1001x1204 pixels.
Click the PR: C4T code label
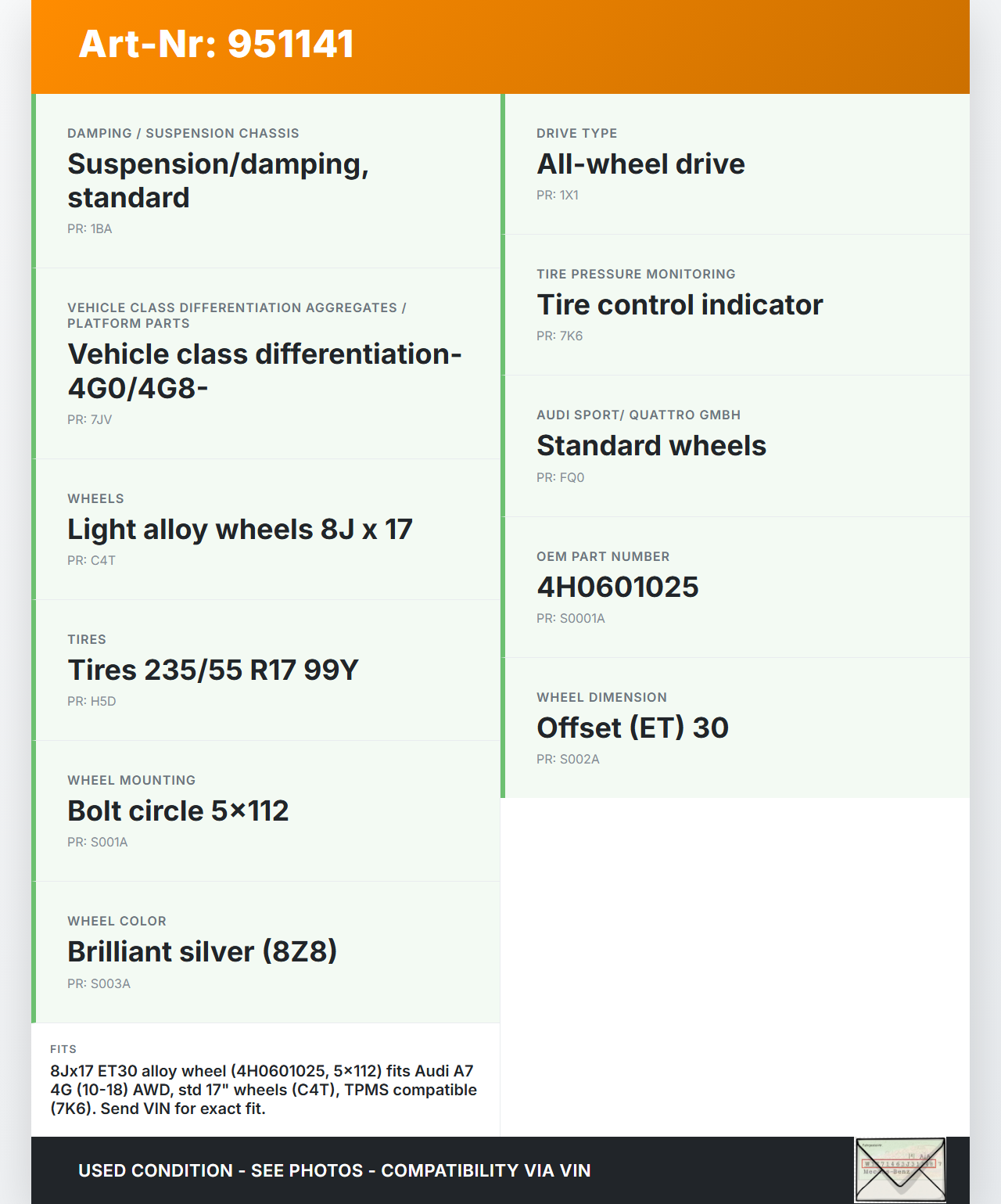(91, 561)
